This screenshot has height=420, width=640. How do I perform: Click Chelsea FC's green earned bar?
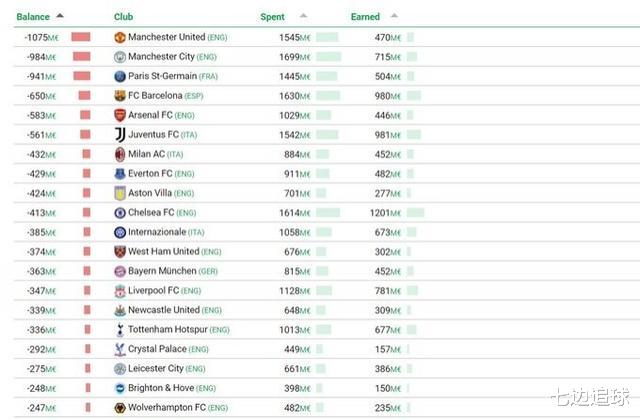pos(415,213)
